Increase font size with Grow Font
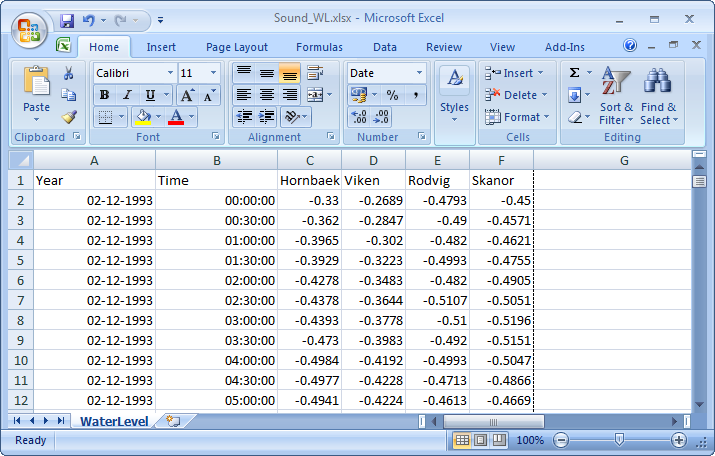The height and width of the screenshot is (456, 715). tap(187, 95)
